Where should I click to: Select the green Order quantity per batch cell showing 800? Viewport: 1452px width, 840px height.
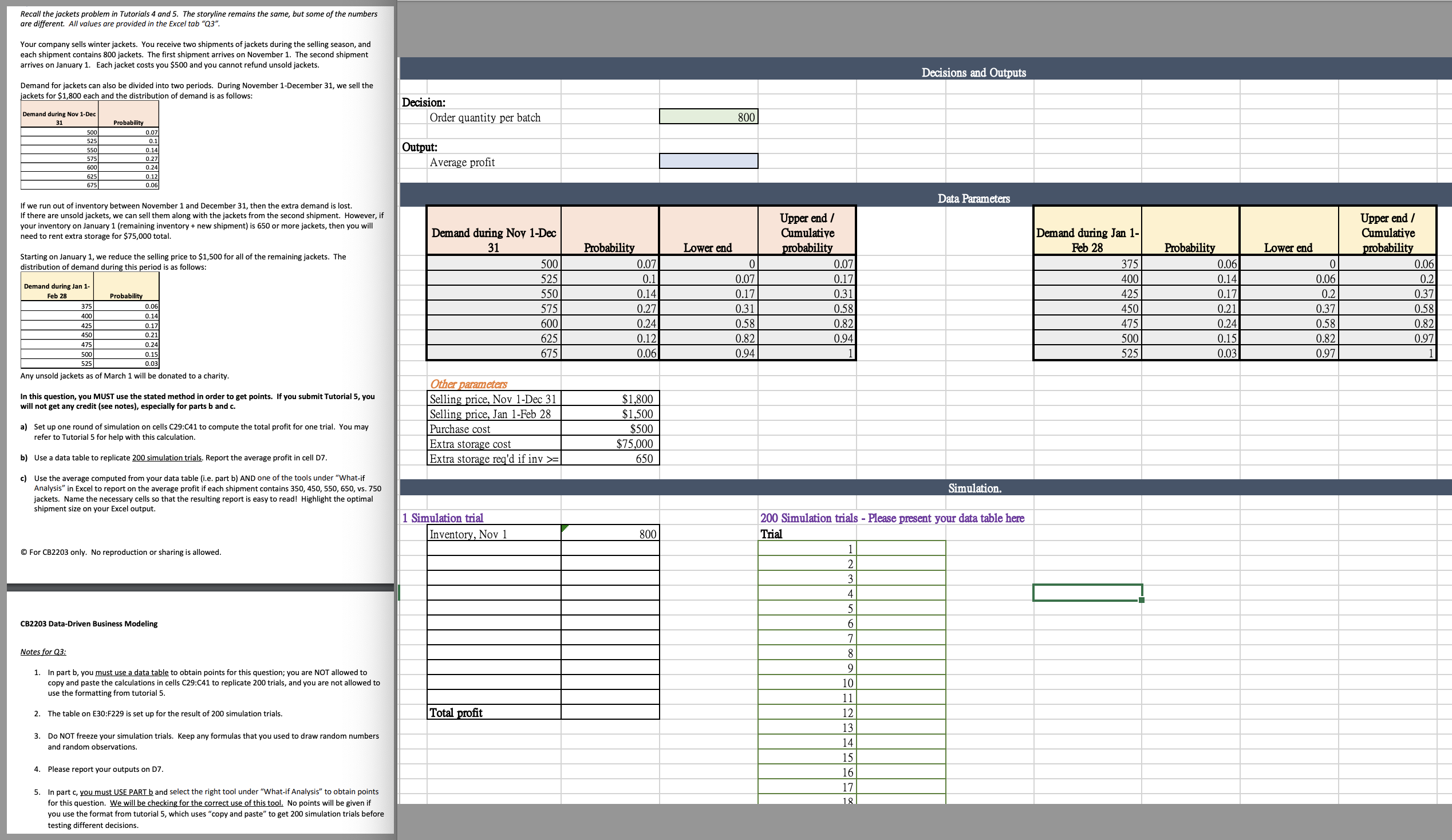pos(708,117)
